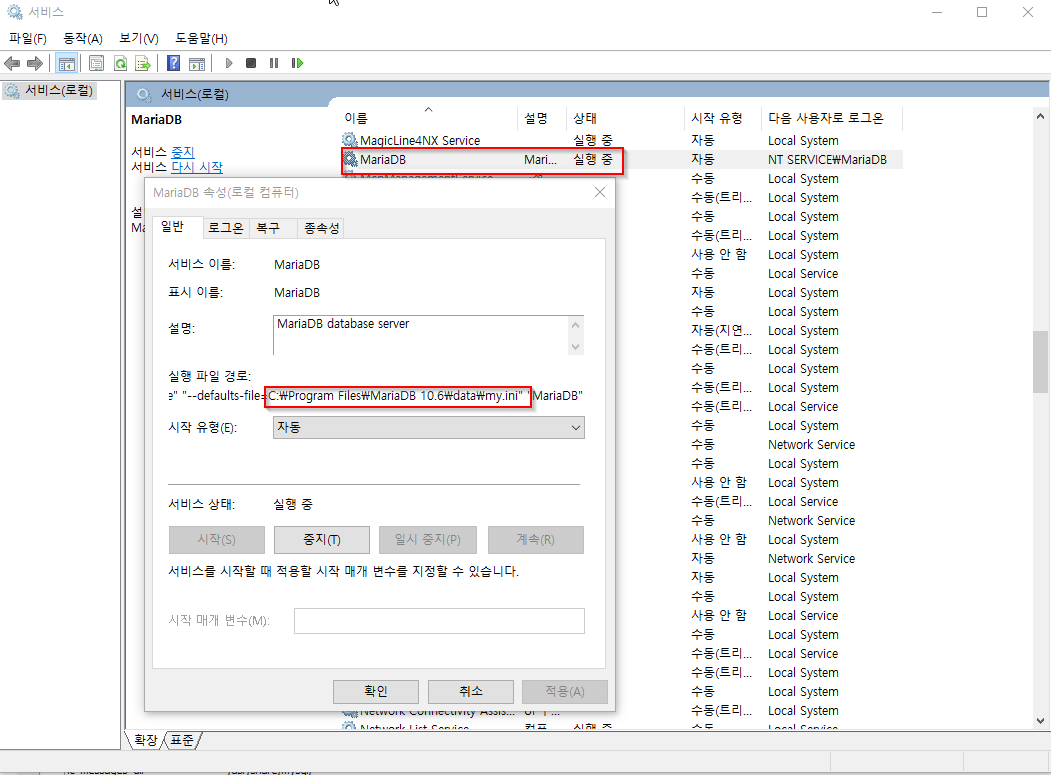Switch to the 종속성 tab

(319, 227)
